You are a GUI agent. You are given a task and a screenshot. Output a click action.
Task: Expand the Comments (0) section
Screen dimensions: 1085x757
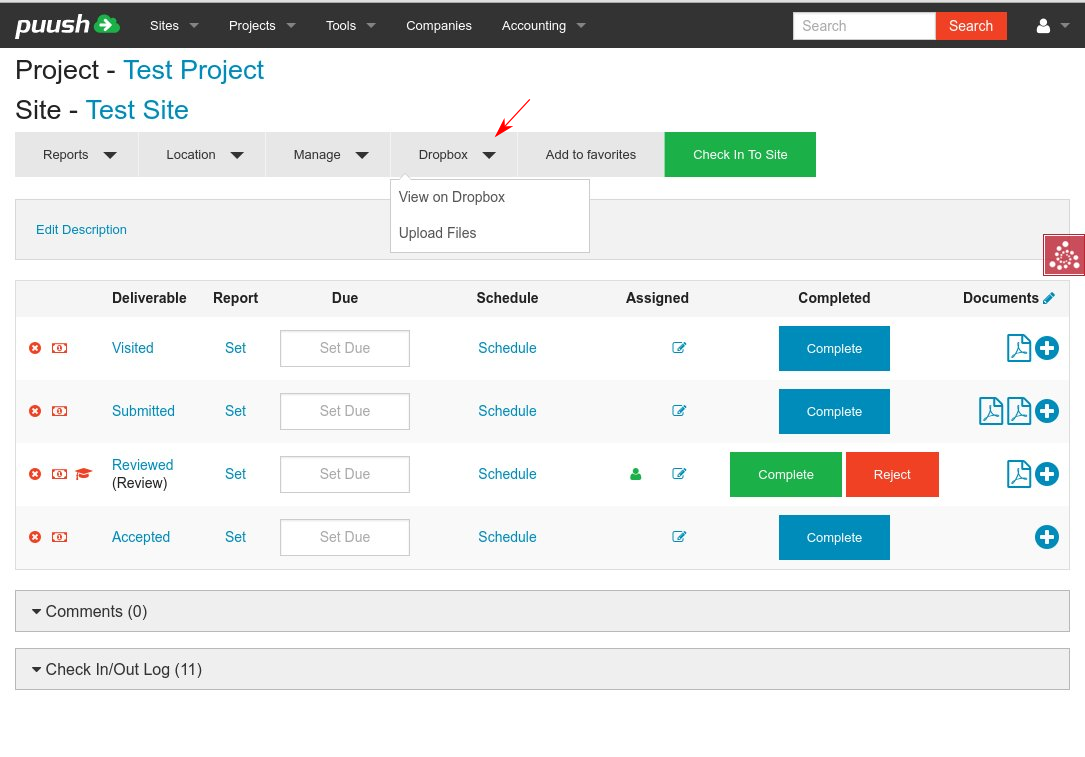click(x=90, y=611)
